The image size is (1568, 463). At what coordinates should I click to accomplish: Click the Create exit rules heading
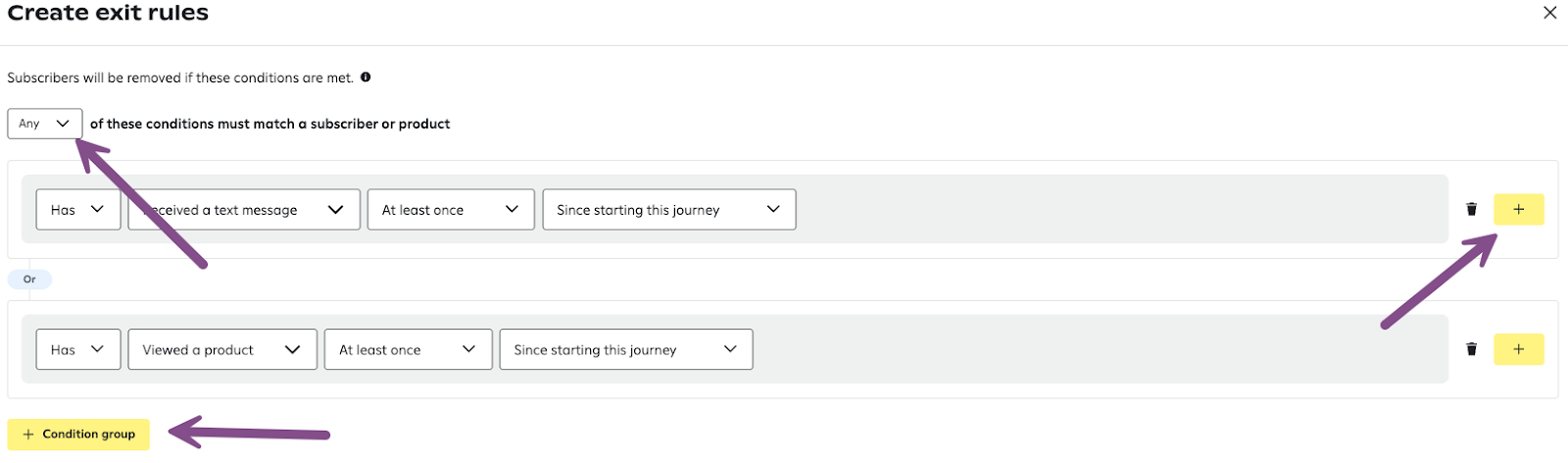(108, 13)
